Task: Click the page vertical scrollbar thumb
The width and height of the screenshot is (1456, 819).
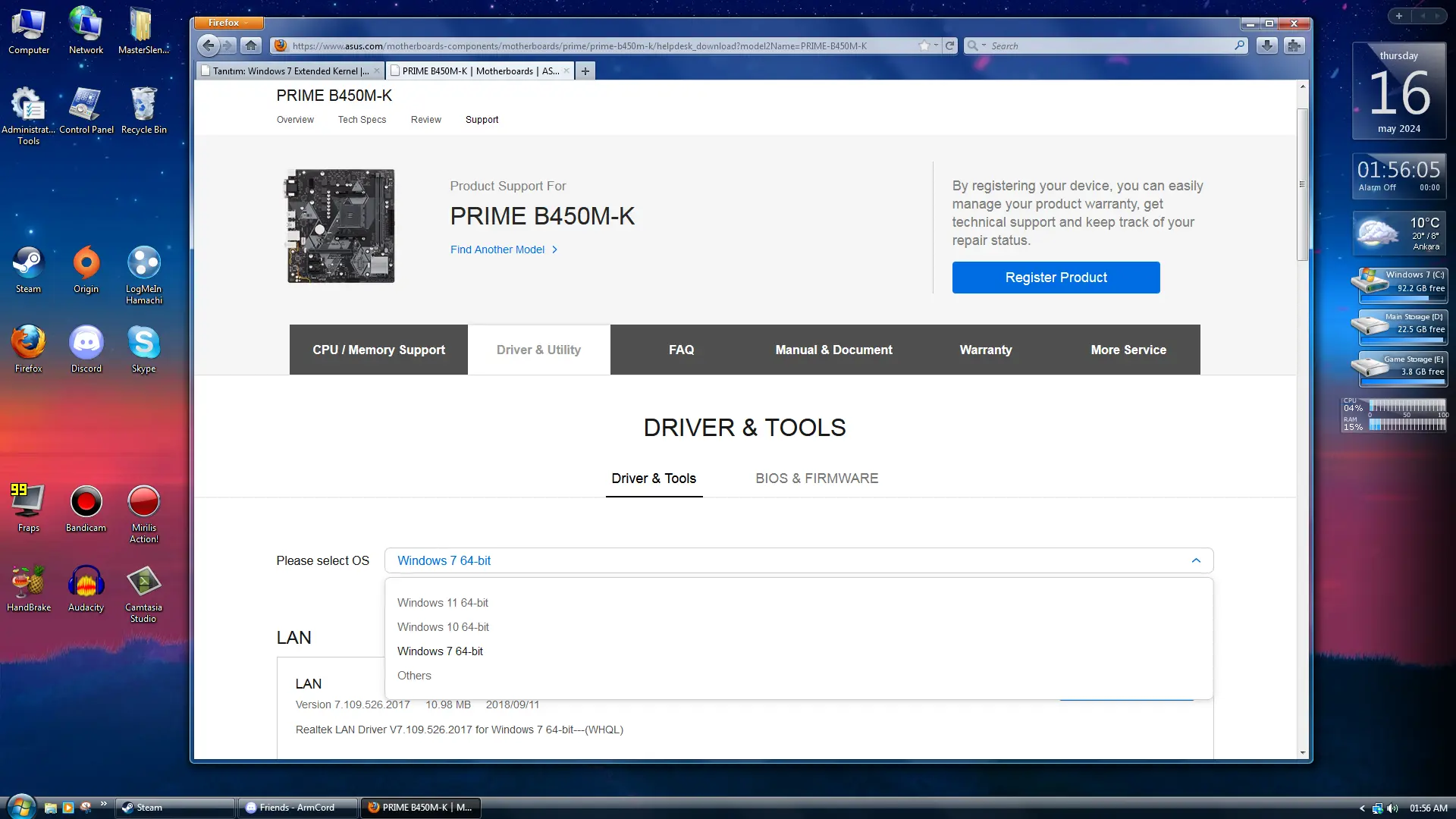Action: pos(1302,184)
